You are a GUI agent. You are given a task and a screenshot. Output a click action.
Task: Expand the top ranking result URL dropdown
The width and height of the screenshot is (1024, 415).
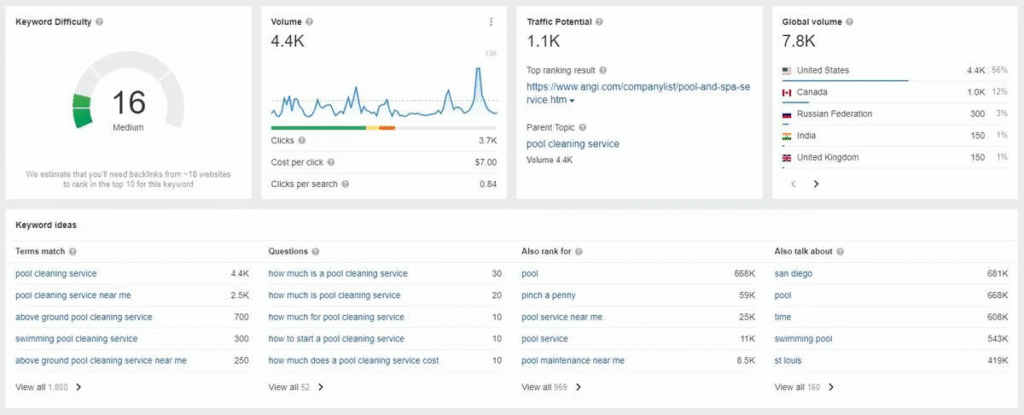pyautogui.click(x=572, y=101)
